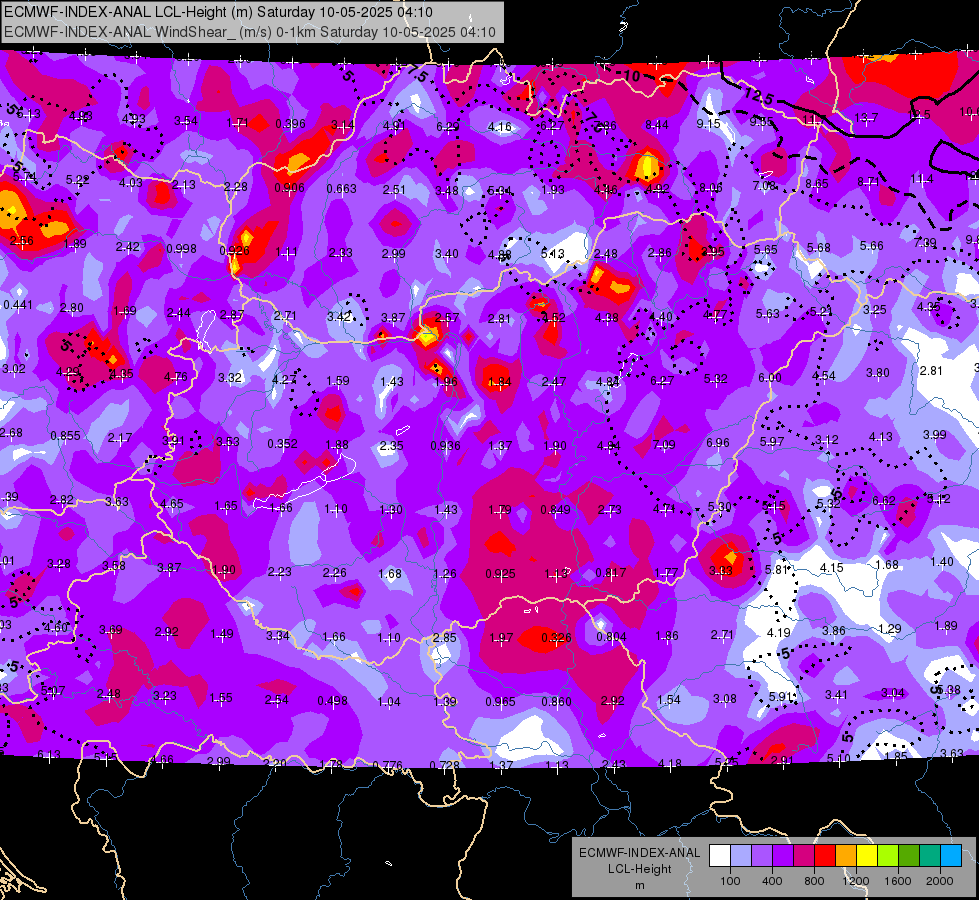Click the wind shear value 0.728
Viewport: 979px width, 900px height.
(x=445, y=765)
